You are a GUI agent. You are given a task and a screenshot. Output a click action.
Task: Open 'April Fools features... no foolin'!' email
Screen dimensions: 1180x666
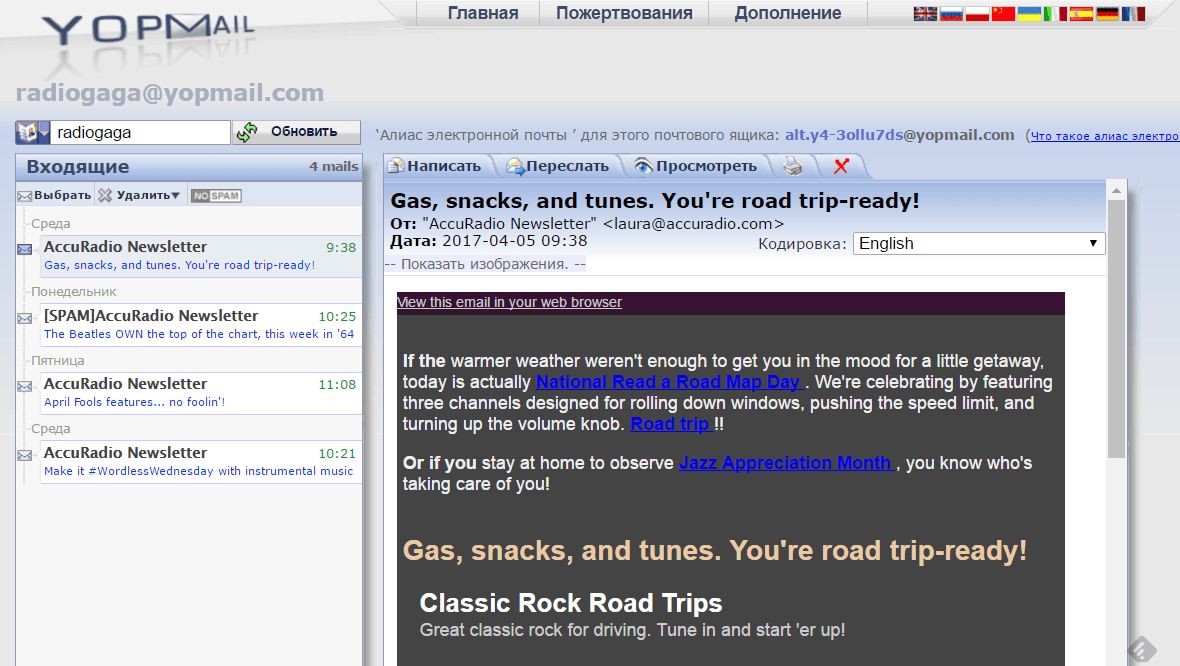pos(200,393)
